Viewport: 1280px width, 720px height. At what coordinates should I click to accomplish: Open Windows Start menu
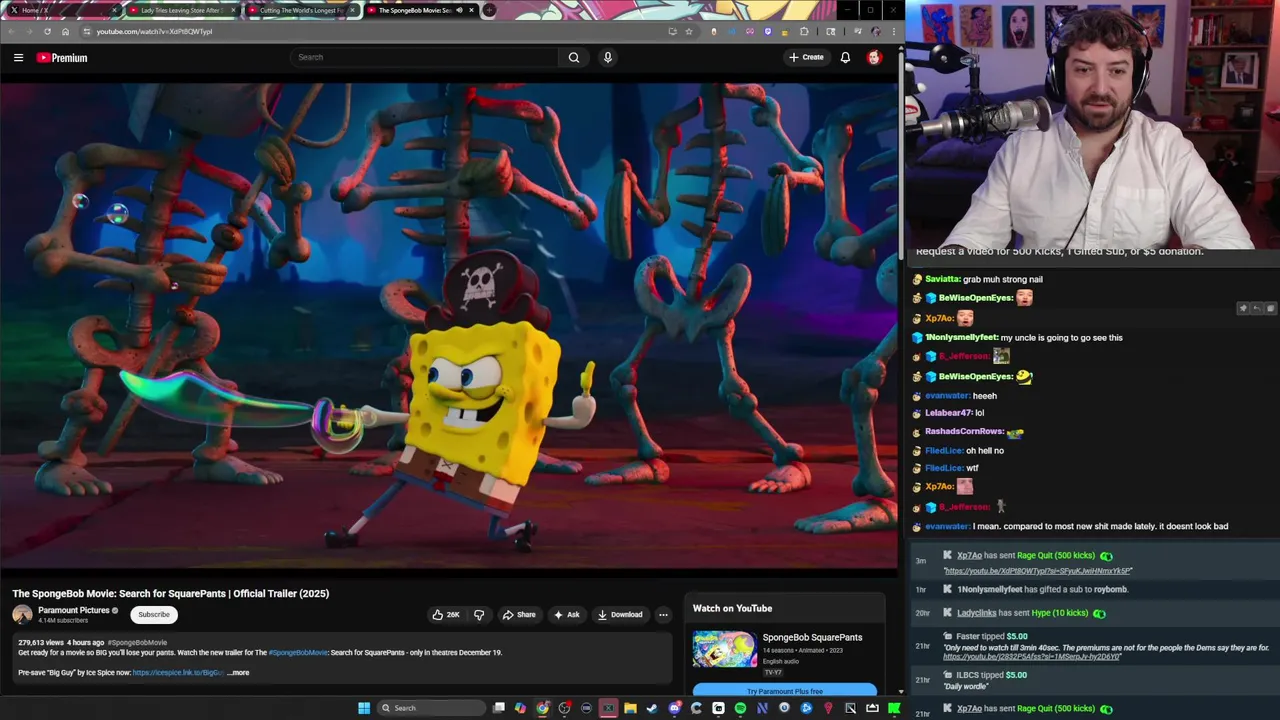tap(364, 708)
